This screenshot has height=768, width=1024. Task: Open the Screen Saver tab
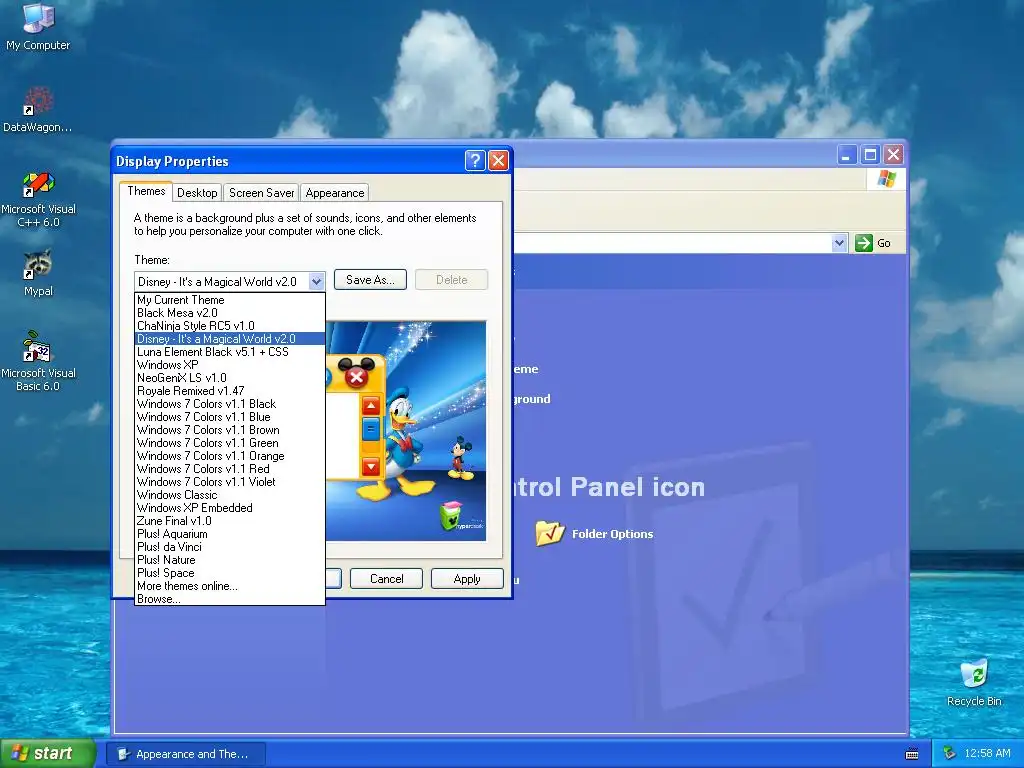pyautogui.click(x=261, y=193)
